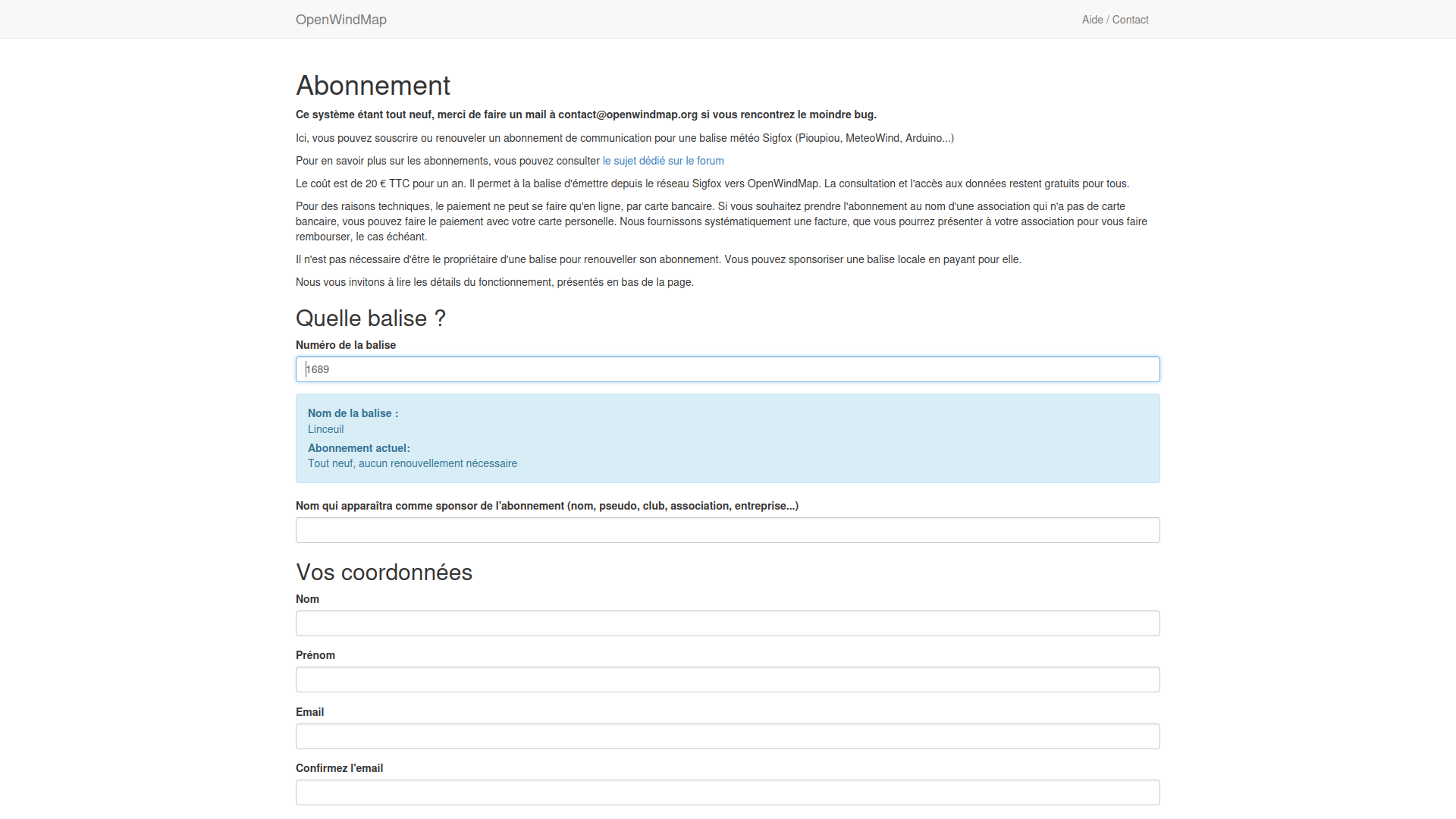Click the Linceuil balise name
This screenshot has width=1456, height=819.
325,429
